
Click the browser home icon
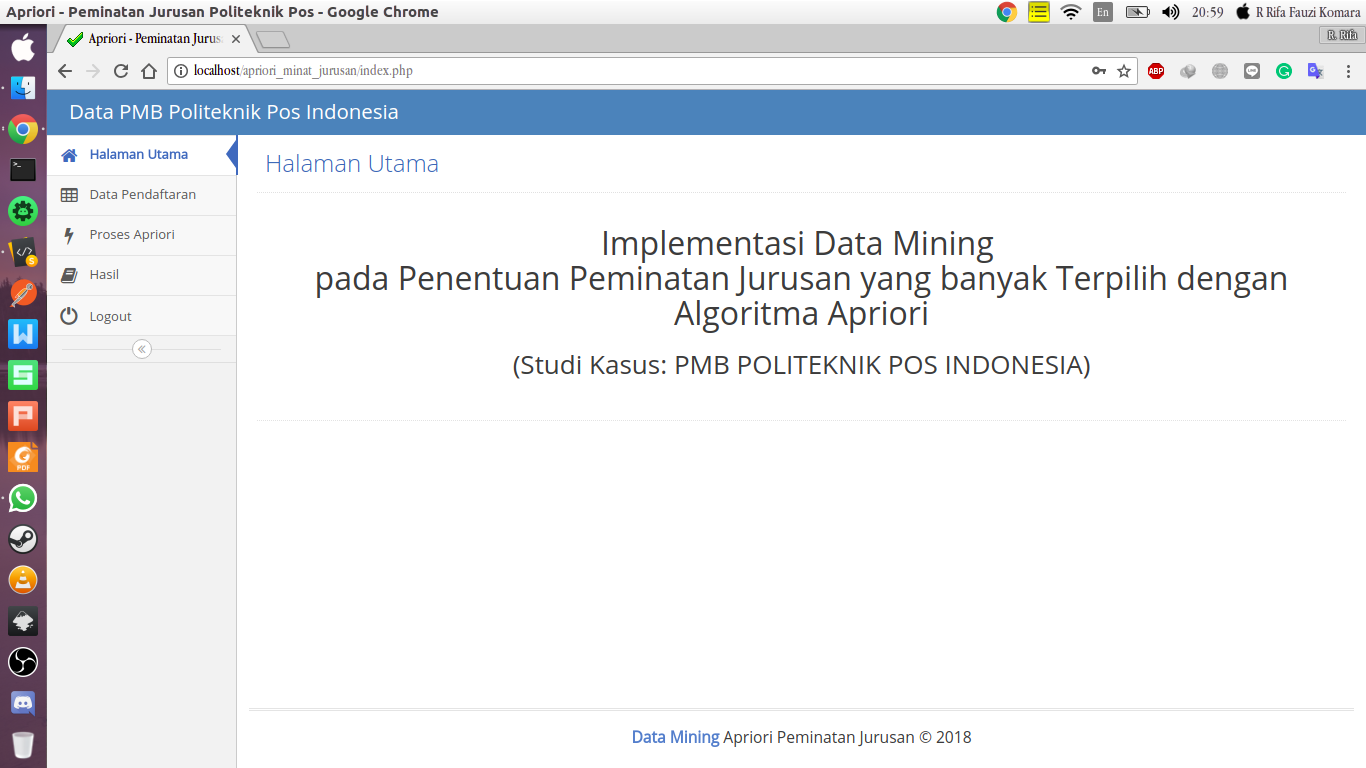149,71
